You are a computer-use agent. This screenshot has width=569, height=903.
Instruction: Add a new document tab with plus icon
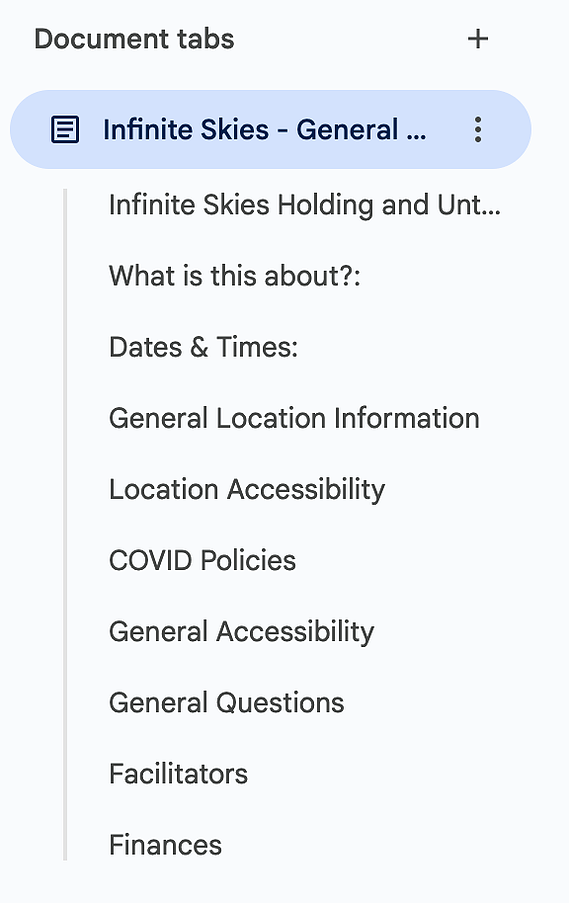477,39
